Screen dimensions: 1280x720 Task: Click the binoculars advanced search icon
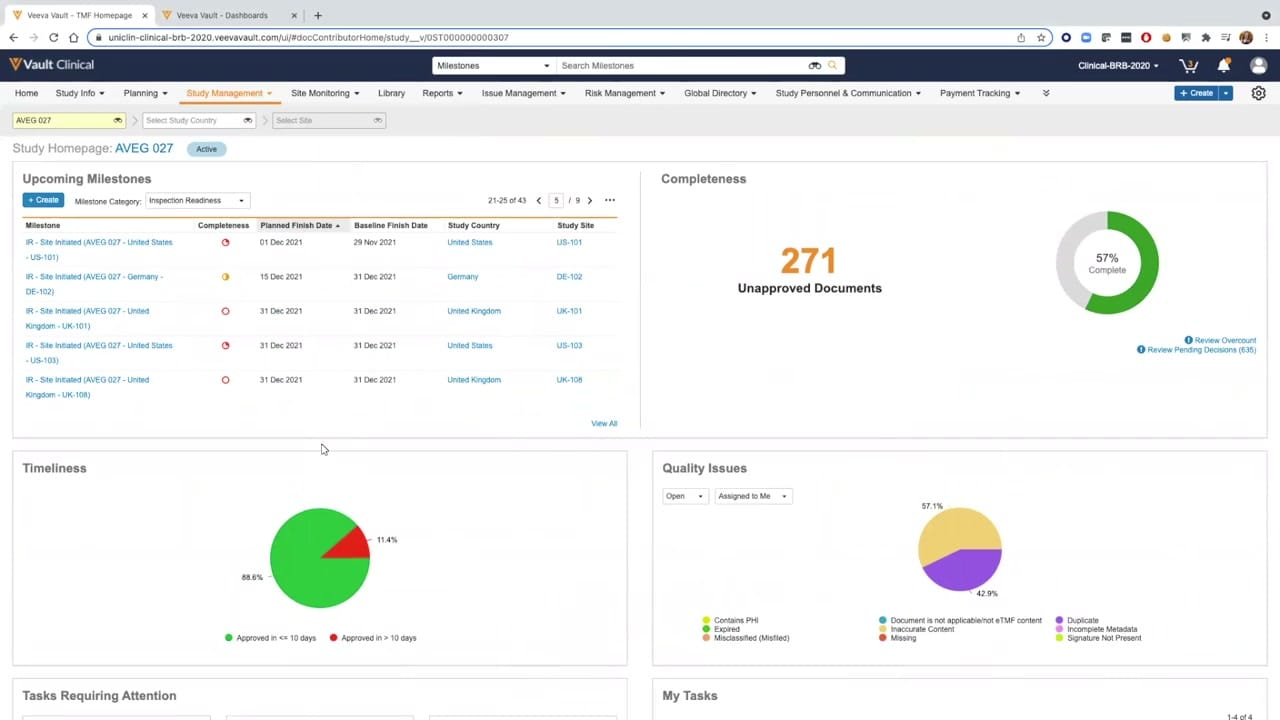pos(814,66)
